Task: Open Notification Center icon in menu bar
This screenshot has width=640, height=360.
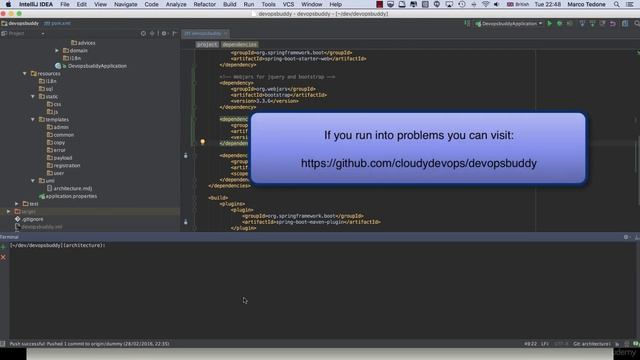Action: [x=630, y=4]
